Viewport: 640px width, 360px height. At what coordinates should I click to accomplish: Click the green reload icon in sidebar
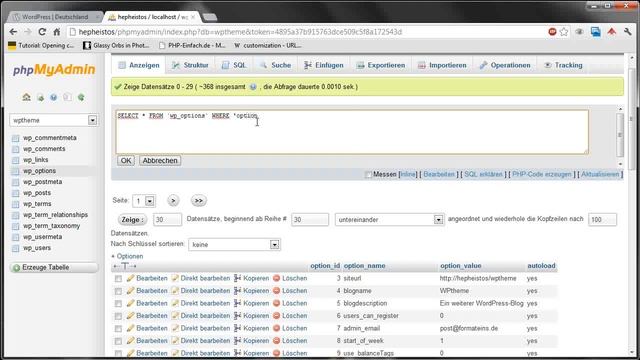[x=81, y=97]
